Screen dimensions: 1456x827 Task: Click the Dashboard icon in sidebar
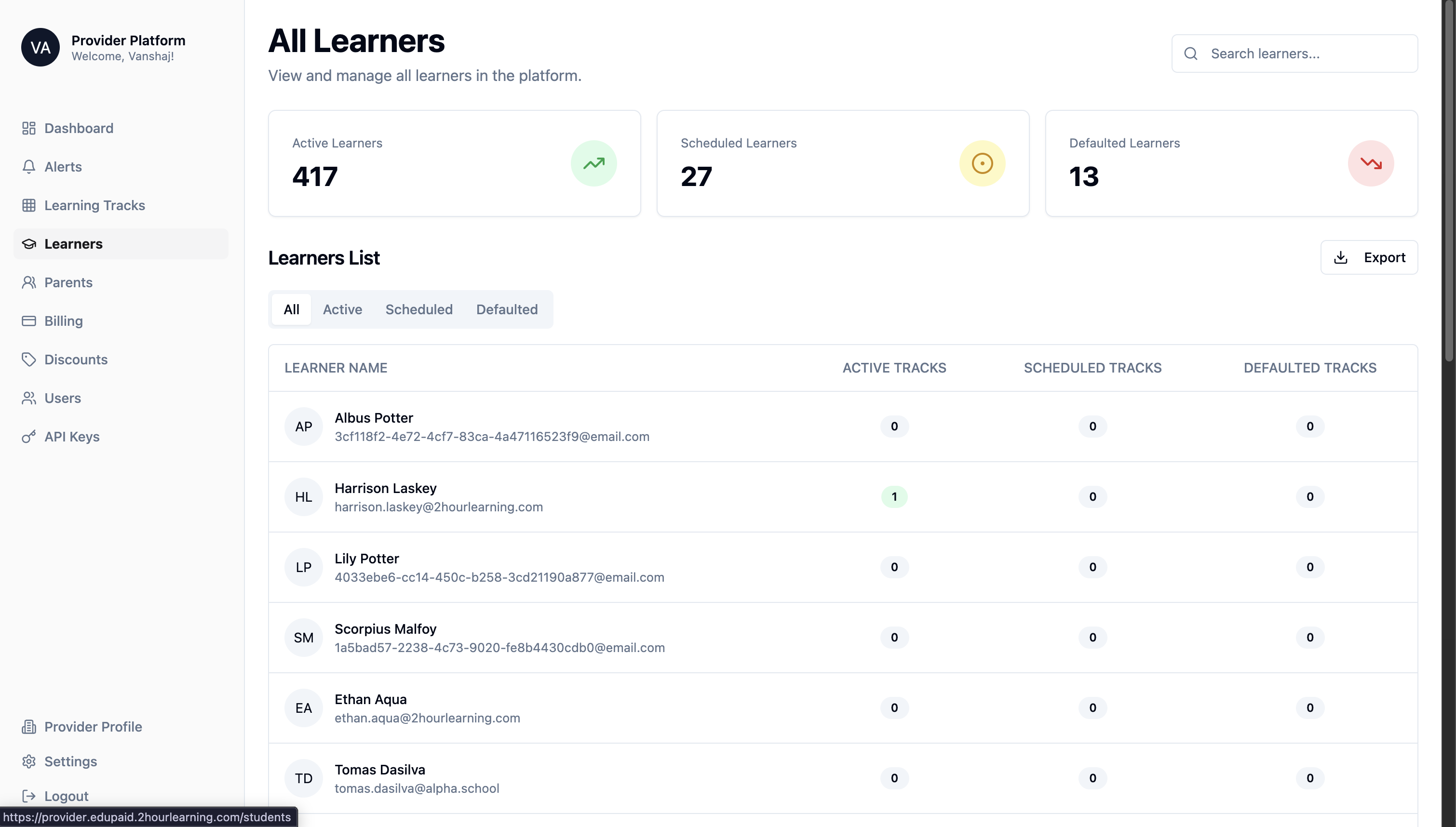[29, 128]
